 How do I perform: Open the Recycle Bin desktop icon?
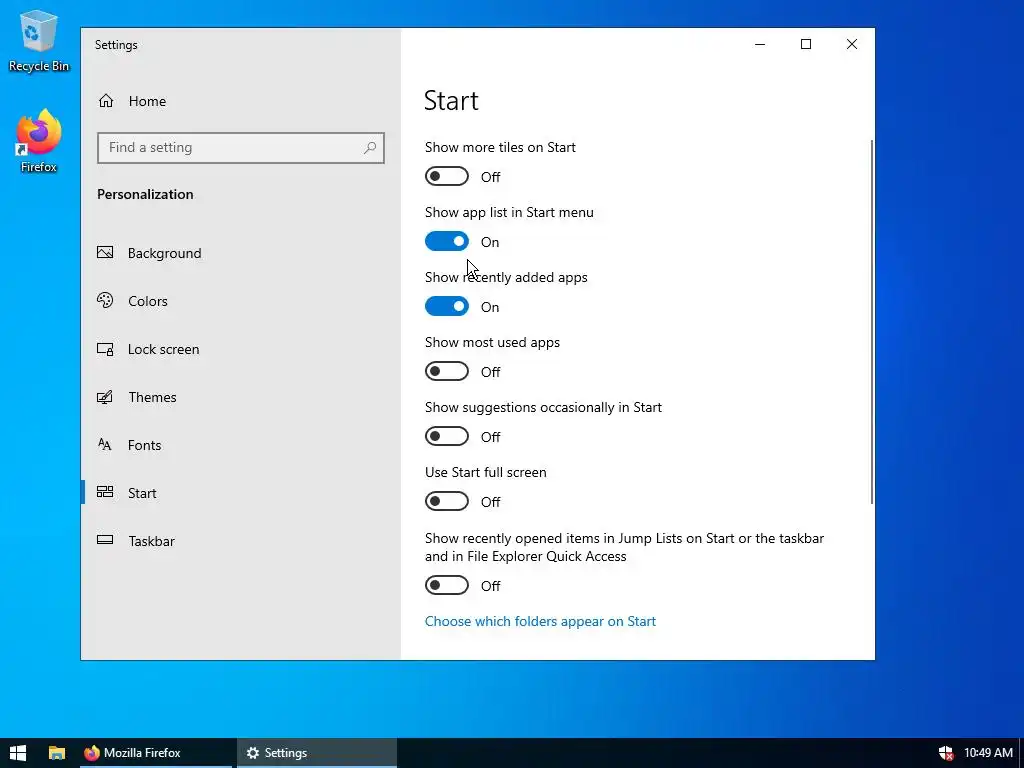pyautogui.click(x=39, y=41)
